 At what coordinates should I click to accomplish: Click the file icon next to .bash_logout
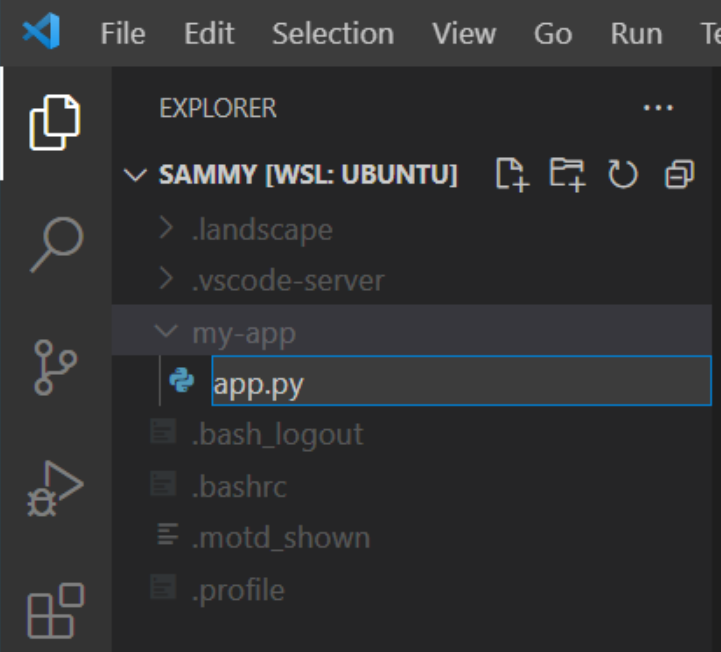coord(163,431)
